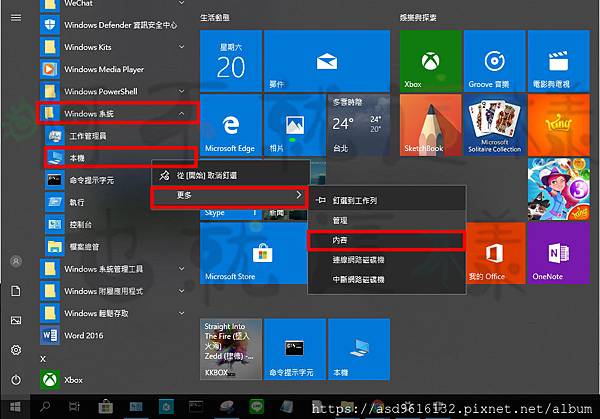Image resolution: width=600 pixels, height=419 pixels.
Task: Expand the Windows 附屬應用程式 folder
Action: point(181,291)
